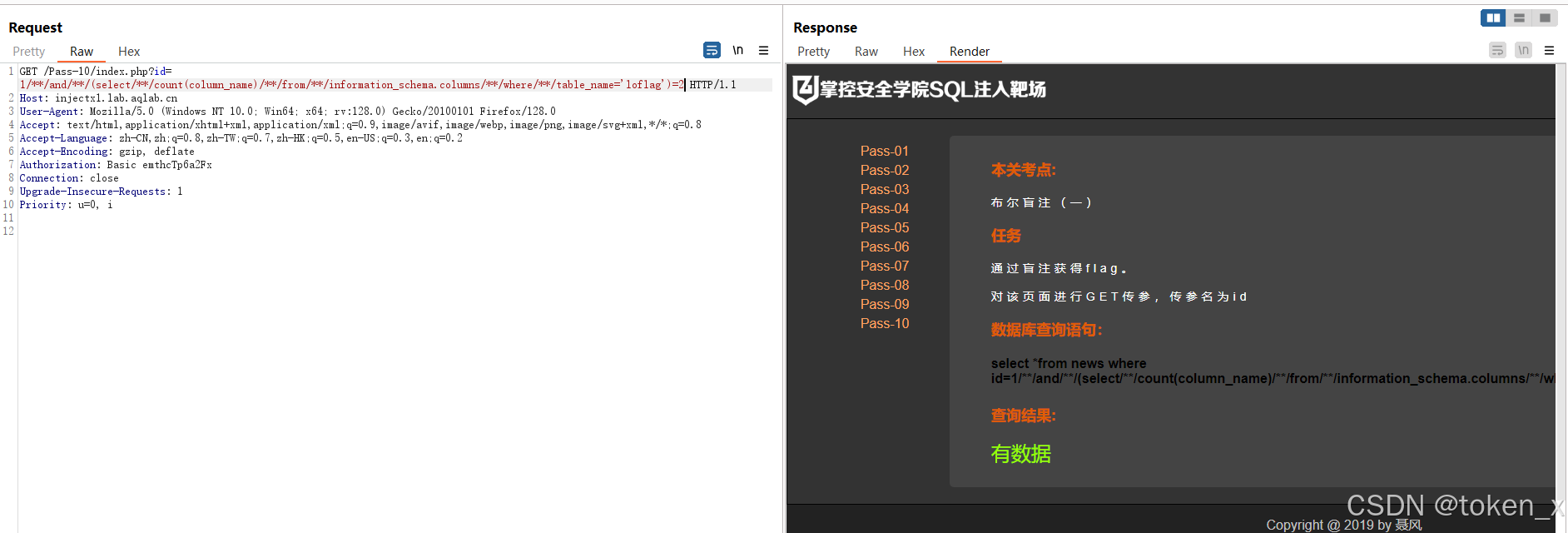
Task: Select the Request Raw tab
Action: point(82,52)
